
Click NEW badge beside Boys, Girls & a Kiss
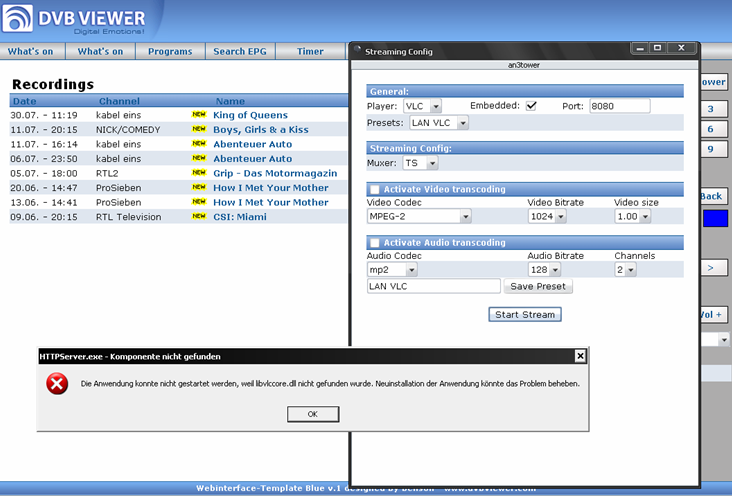click(x=199, y=129)
